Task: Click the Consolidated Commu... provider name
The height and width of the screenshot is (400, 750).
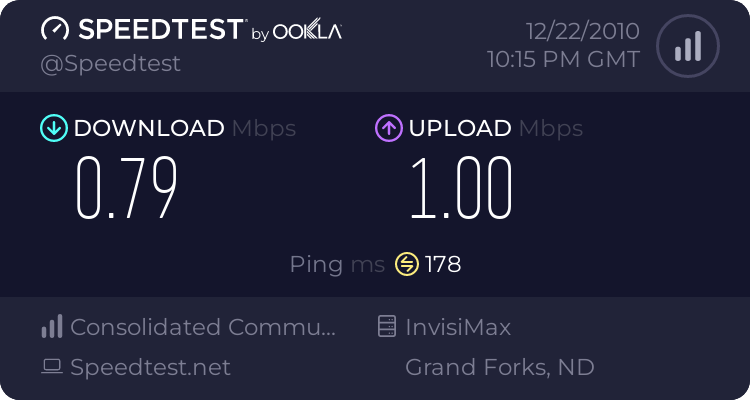Action: [203, 327]
